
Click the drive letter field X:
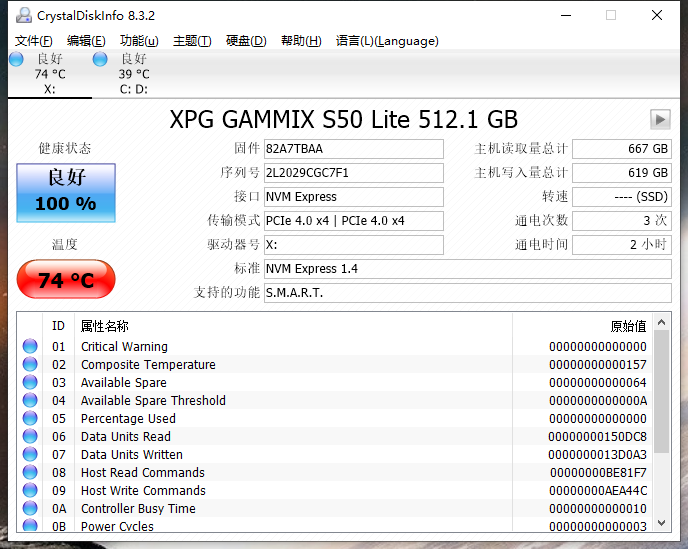(353, 245)
